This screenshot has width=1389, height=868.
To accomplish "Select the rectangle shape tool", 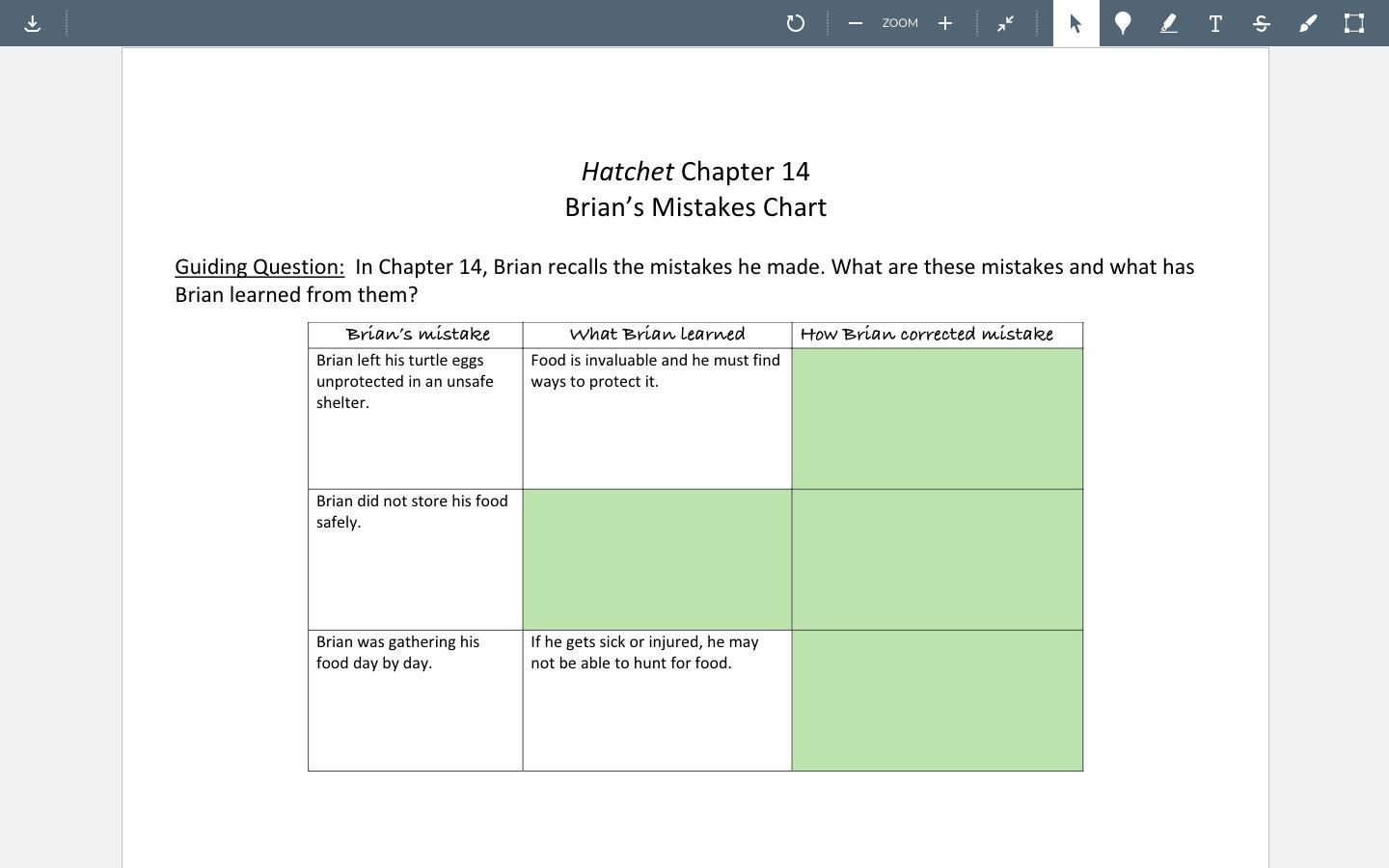I will tap(1354, 23).
